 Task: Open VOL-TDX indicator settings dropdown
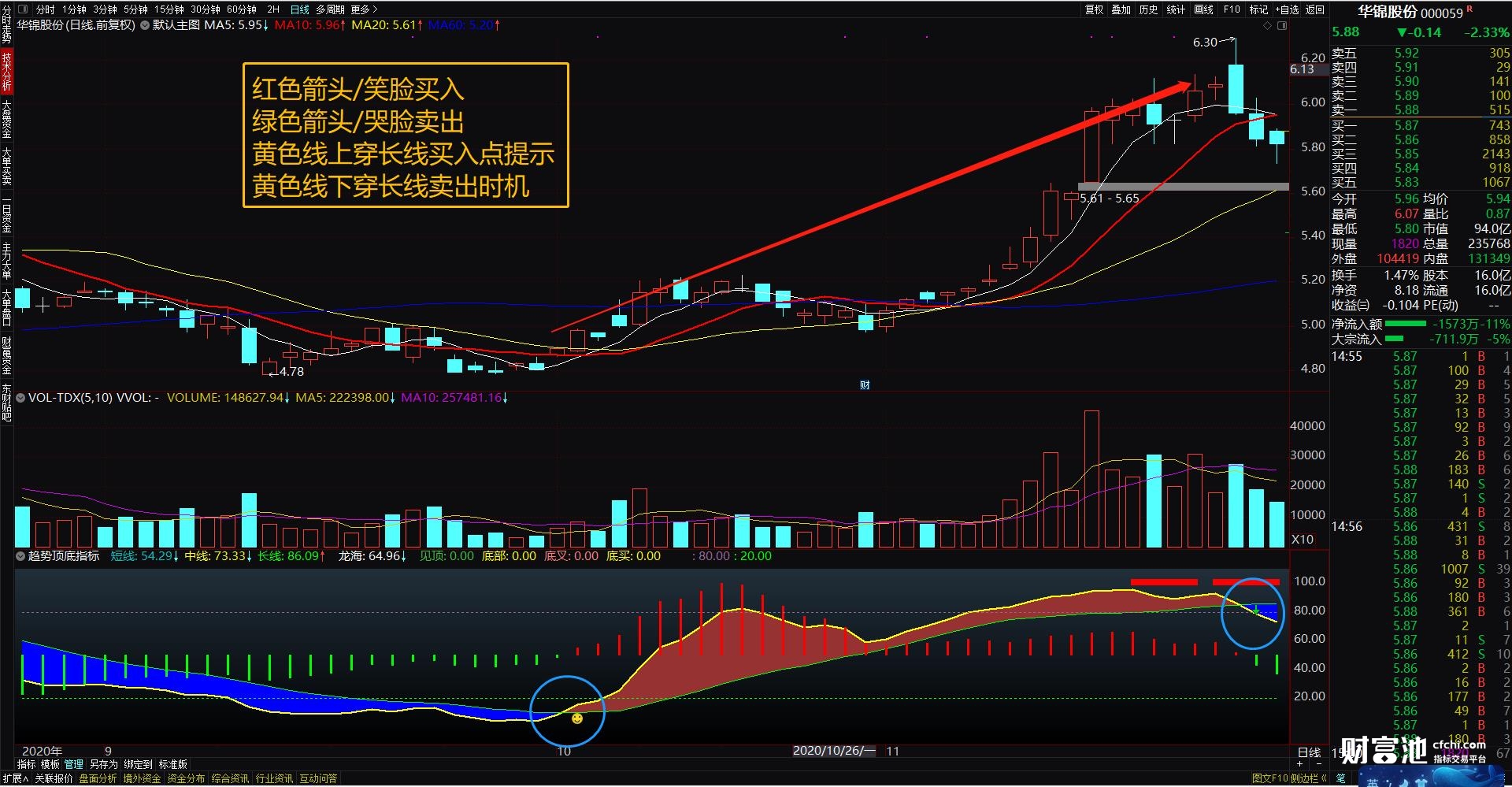pyautogui.click(x=21, y=398)
